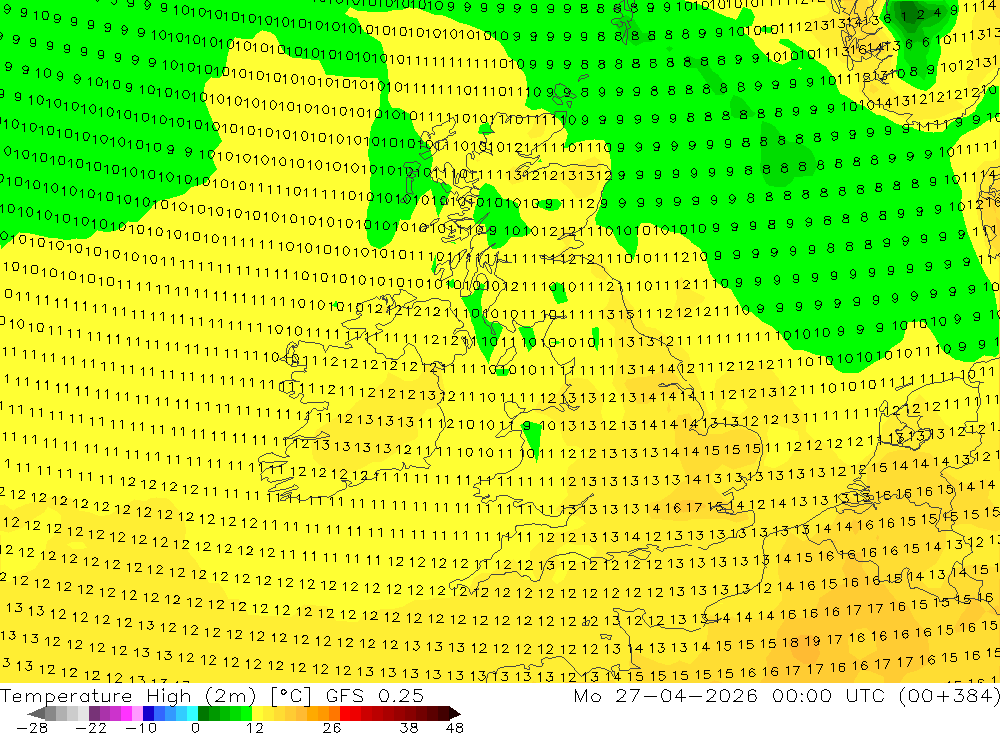
Task: Click the bright red swatch right of 26
Action: [345, 713]
